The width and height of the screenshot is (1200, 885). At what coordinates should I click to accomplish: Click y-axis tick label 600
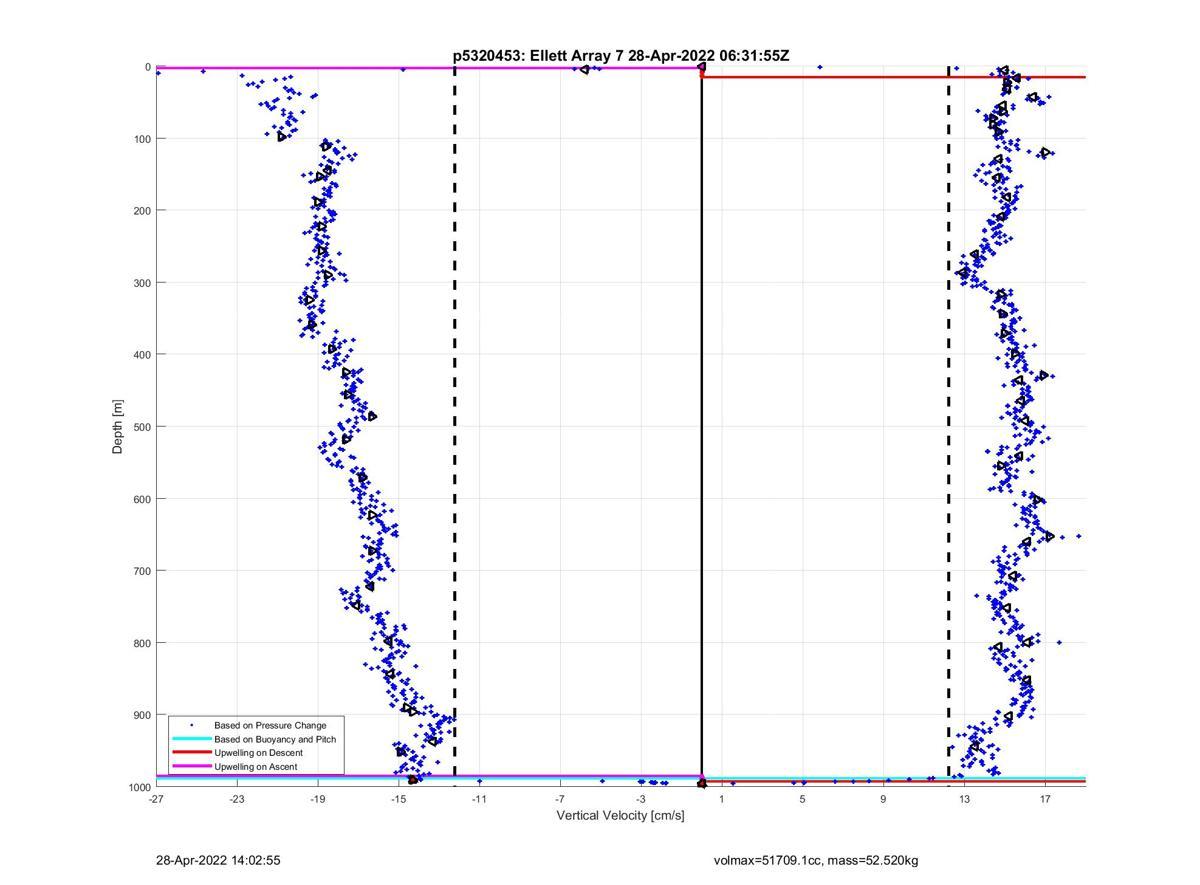[141, 499]
